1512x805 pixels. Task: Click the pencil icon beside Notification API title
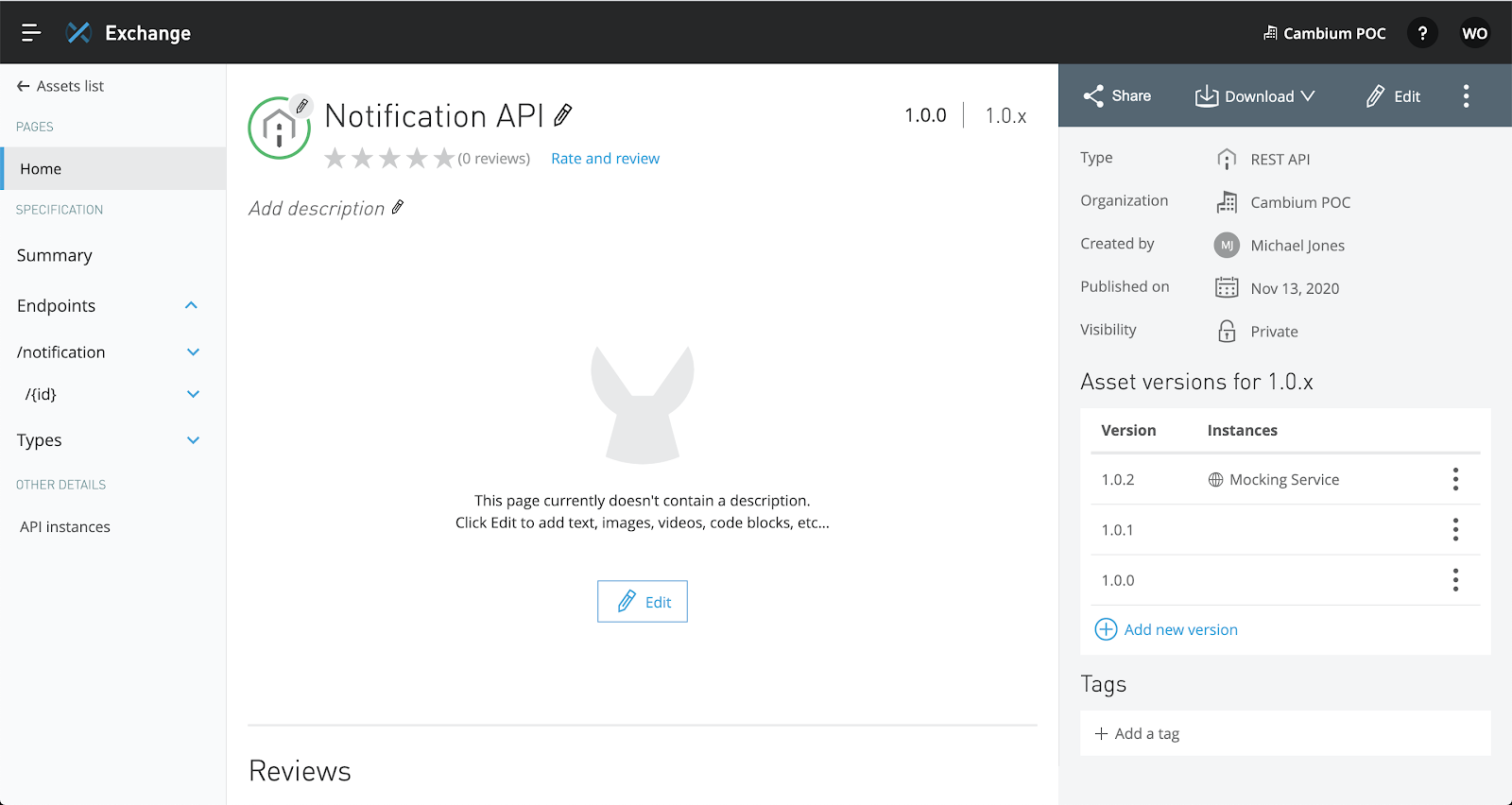563,115
